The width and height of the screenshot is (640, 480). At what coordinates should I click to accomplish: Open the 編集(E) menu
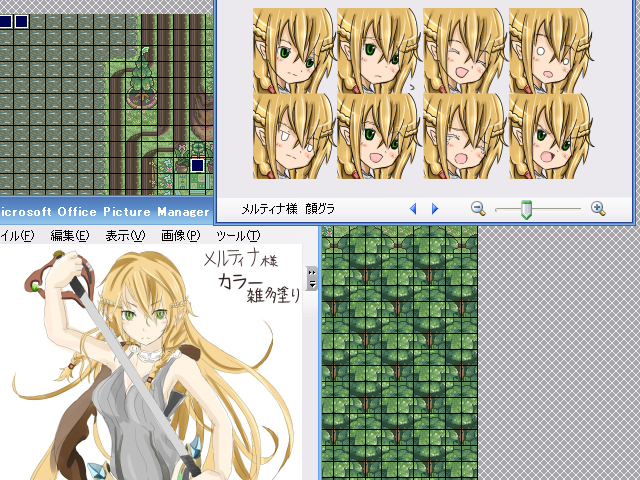point(69,236)
